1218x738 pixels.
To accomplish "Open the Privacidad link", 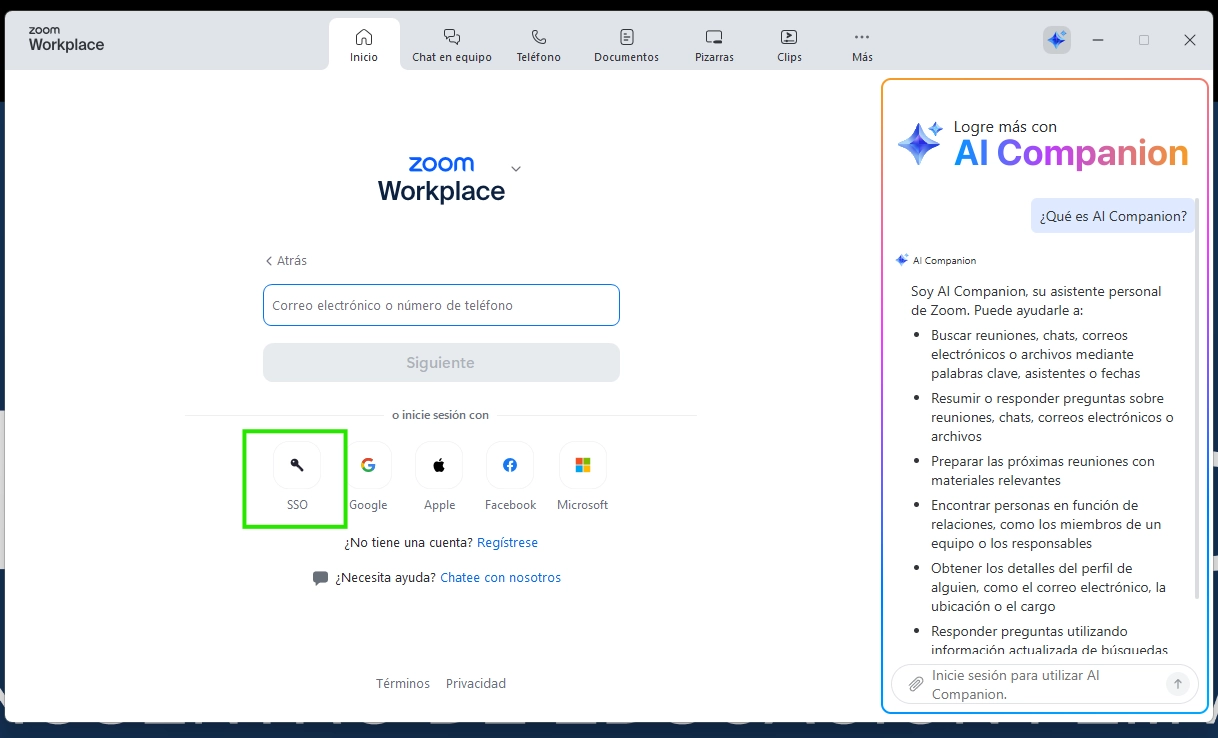I will click(476, 684).
